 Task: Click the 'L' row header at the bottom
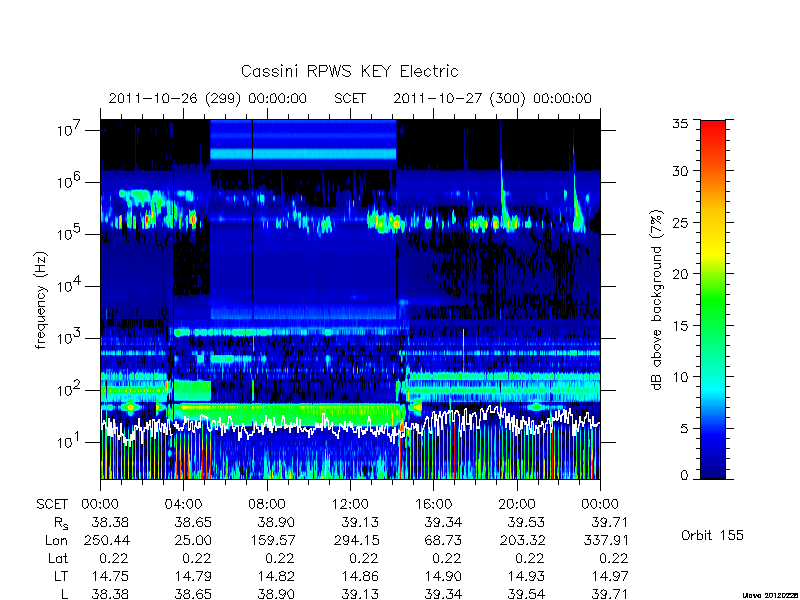click(64, 594)
